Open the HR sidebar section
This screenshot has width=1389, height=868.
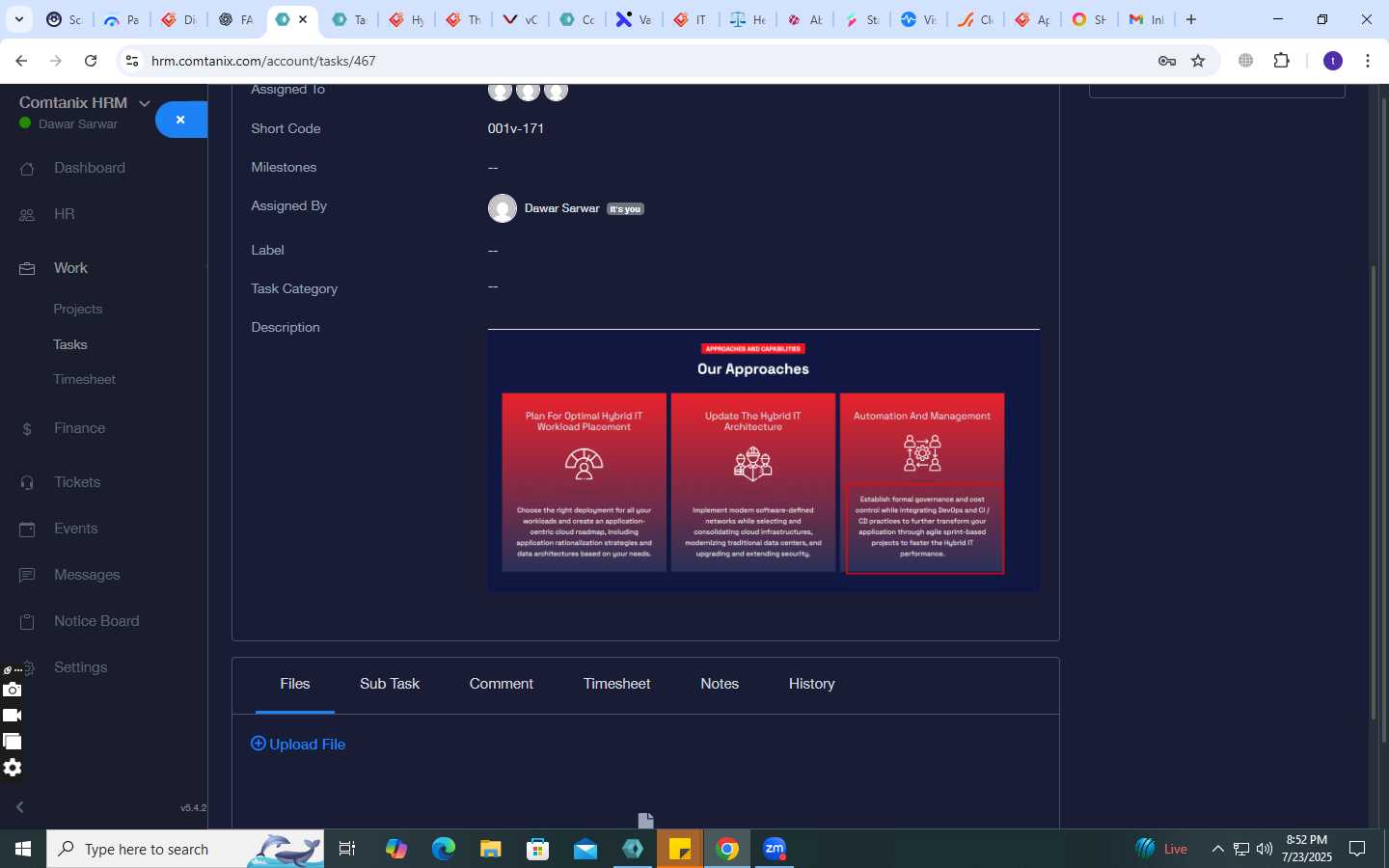(64, 214)
